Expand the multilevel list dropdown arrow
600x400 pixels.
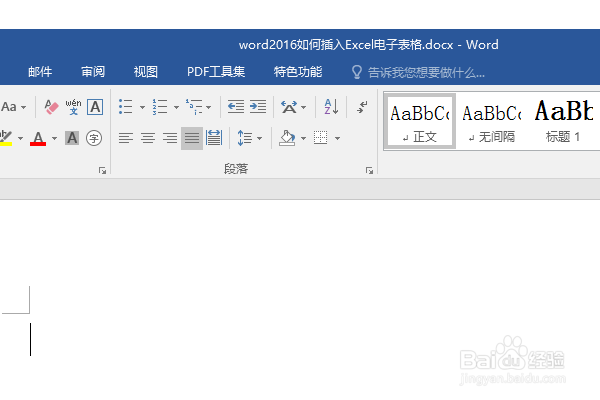point(209,107)
